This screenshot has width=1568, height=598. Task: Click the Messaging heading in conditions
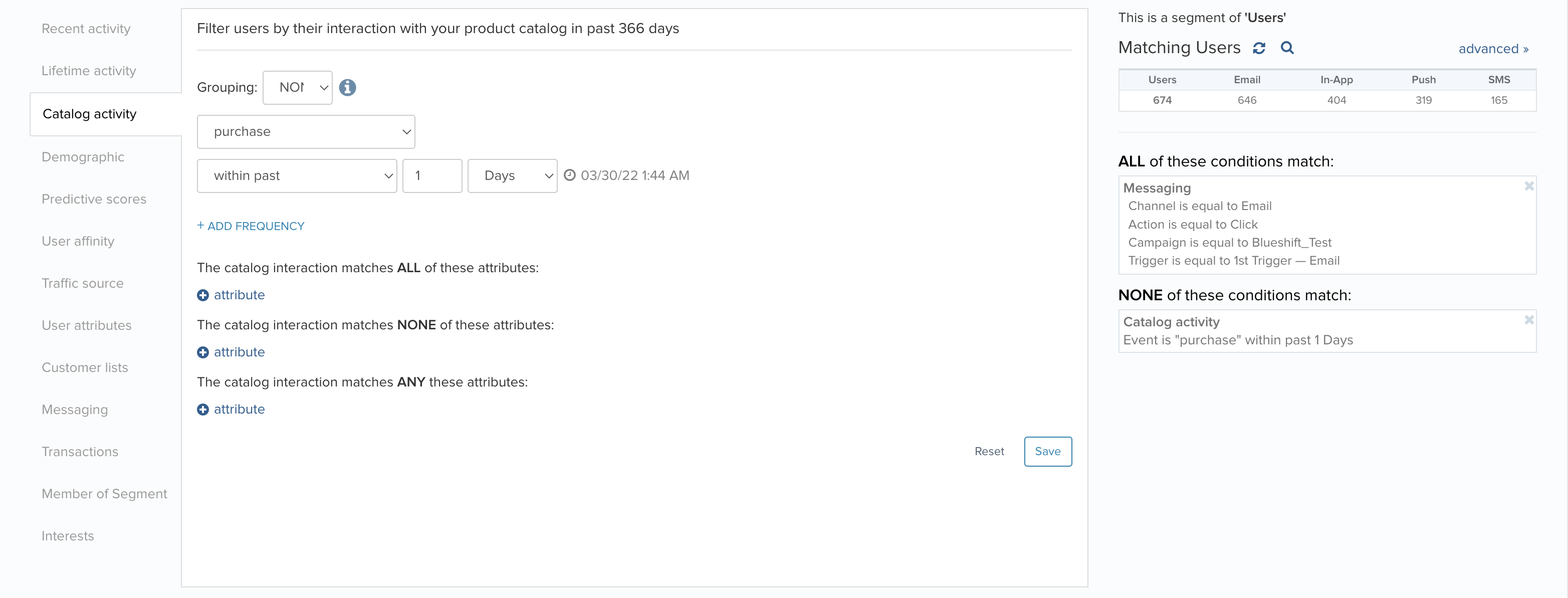coord(1157,188)
